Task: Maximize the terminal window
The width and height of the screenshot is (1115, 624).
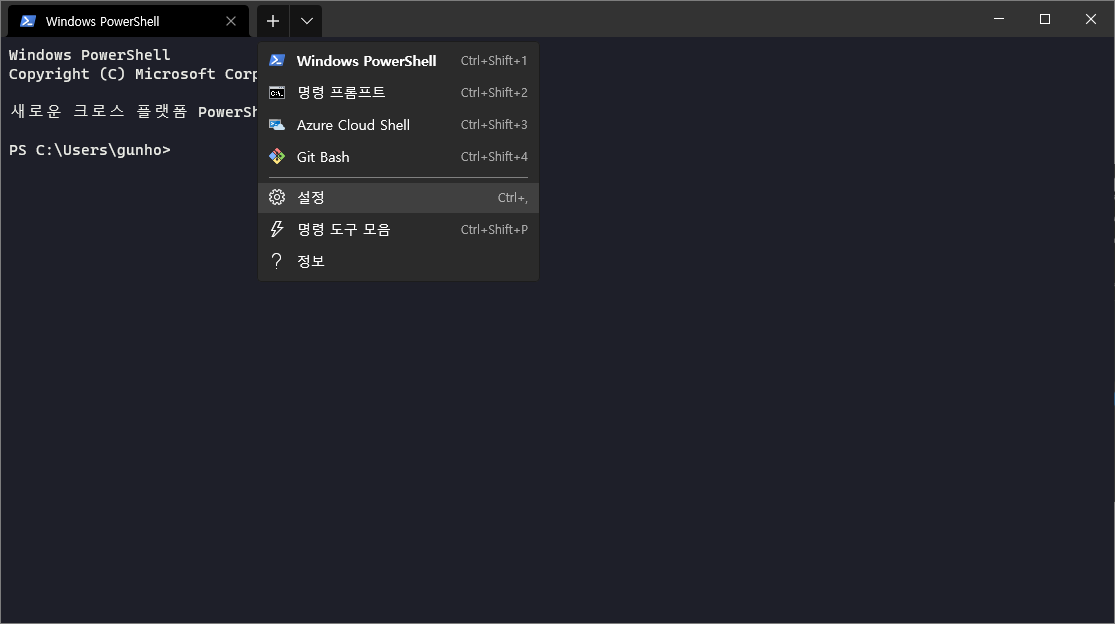Action: pyautogui.click(x=1045, y=19)
